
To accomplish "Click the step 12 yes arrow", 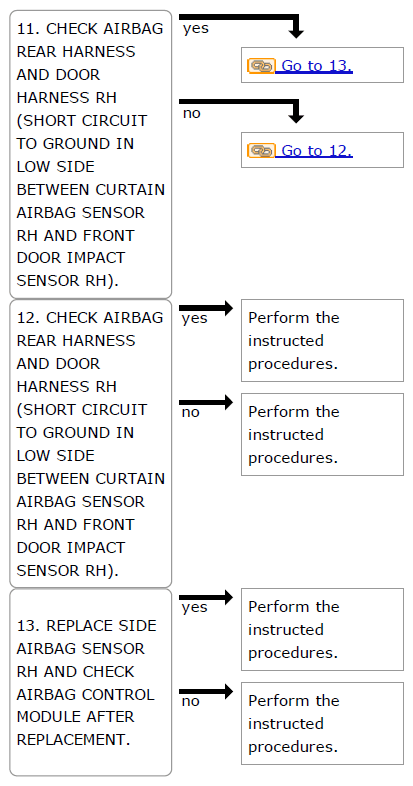I will [206, 308].
